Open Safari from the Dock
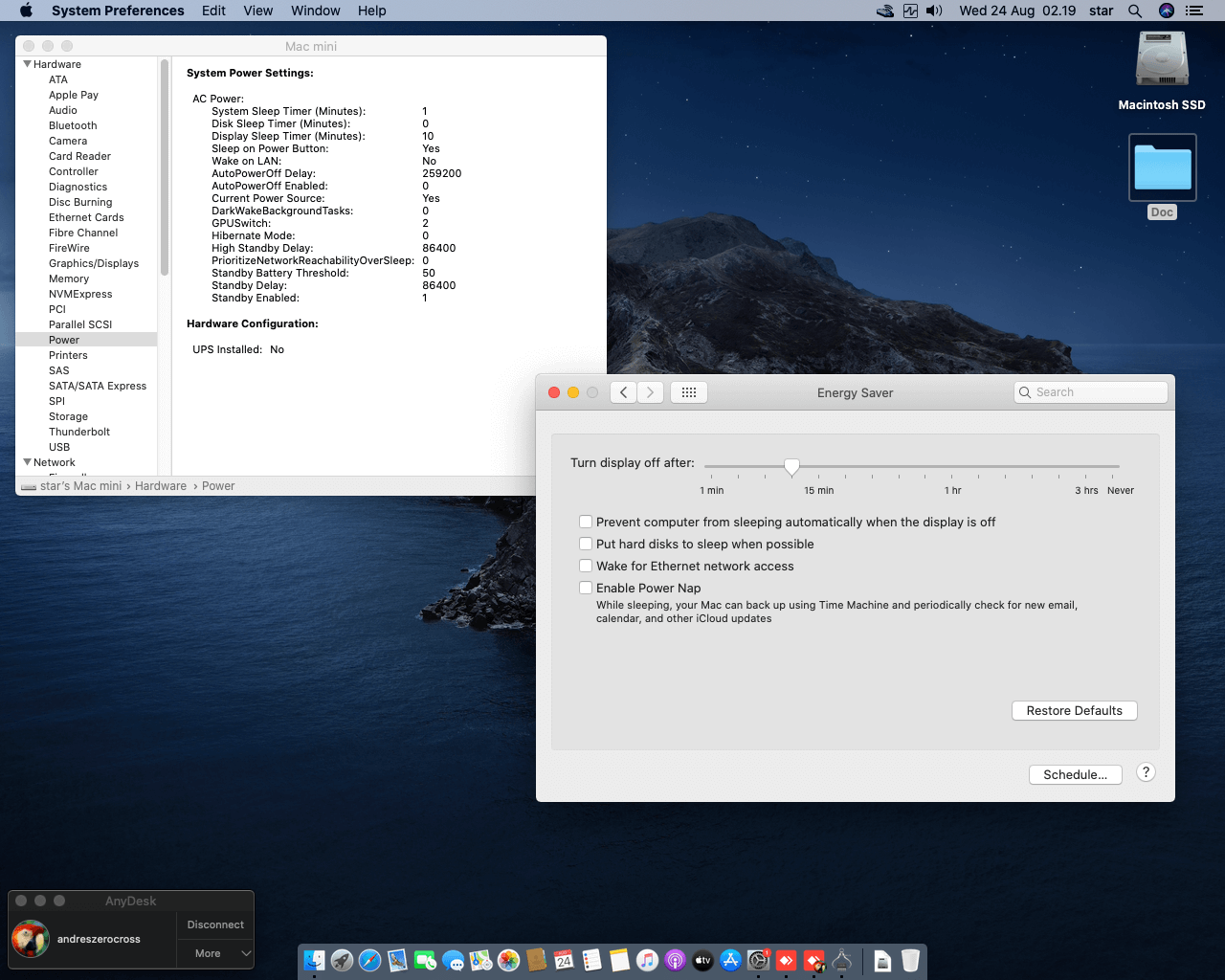The width and height of the screenshot is (1225, 980). coord(369,960)
